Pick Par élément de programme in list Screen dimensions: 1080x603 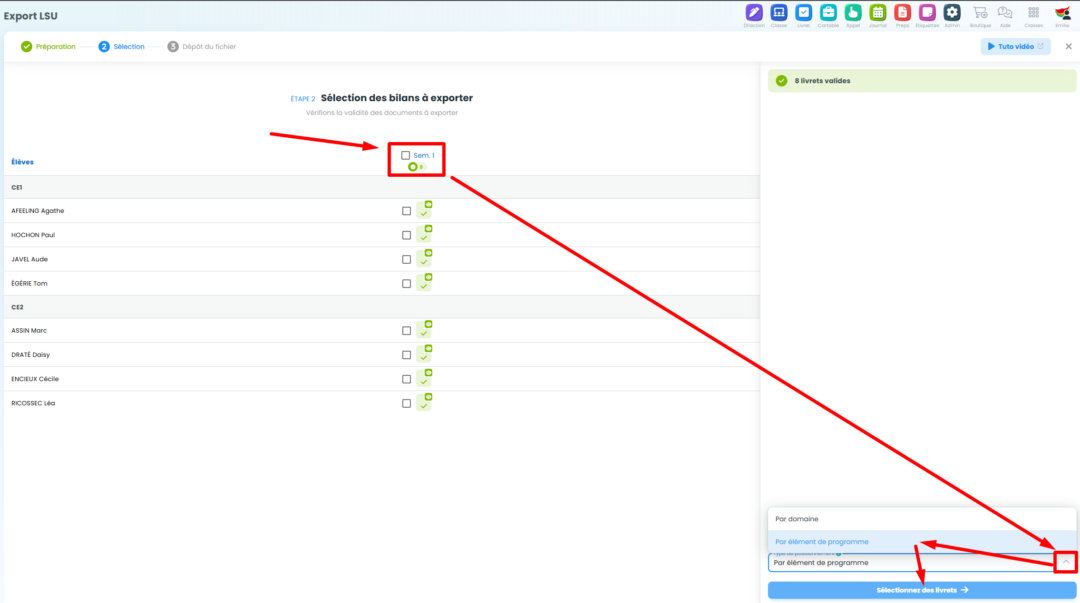822,542
